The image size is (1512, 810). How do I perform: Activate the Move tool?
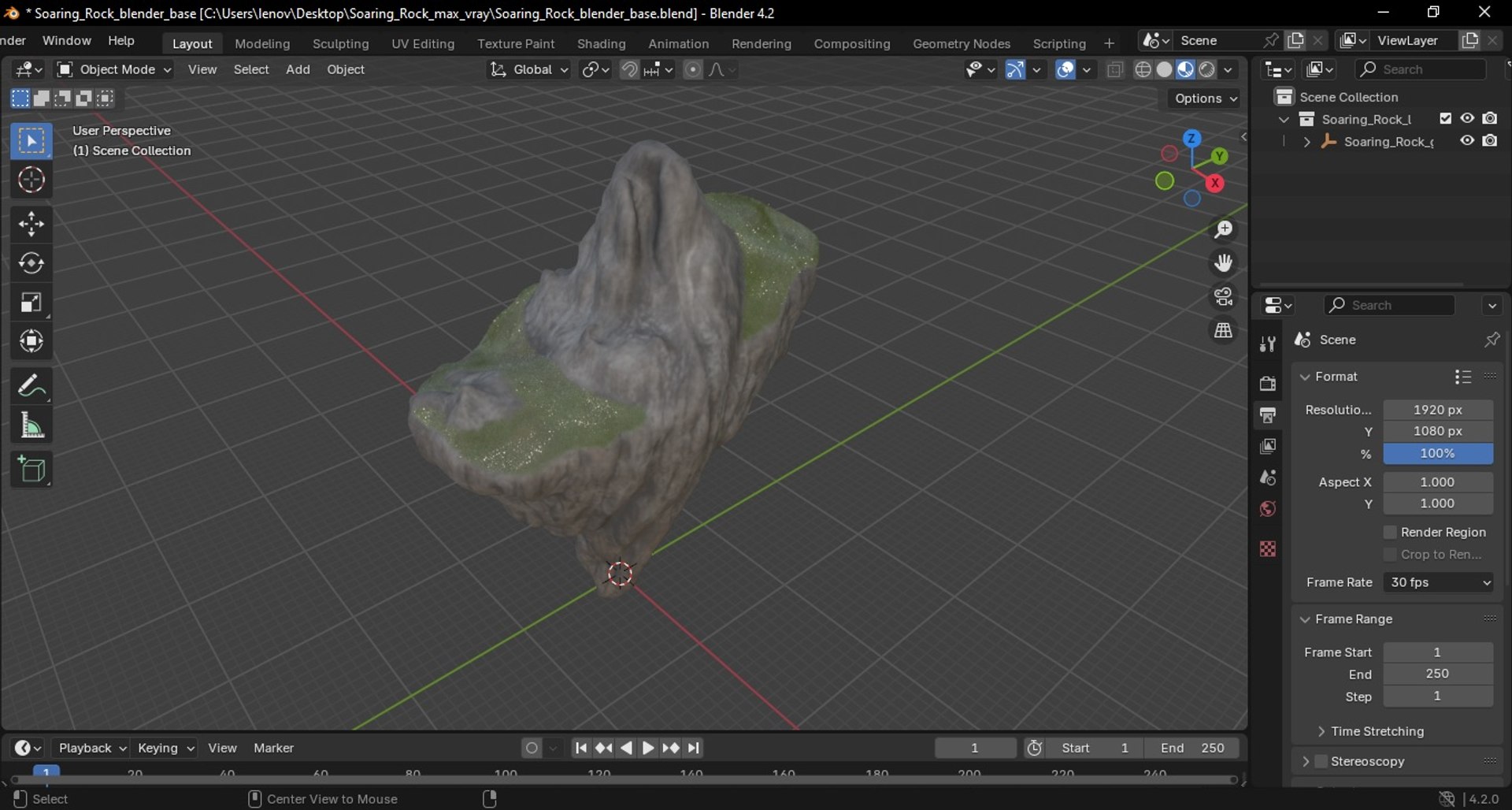point(31,225)
